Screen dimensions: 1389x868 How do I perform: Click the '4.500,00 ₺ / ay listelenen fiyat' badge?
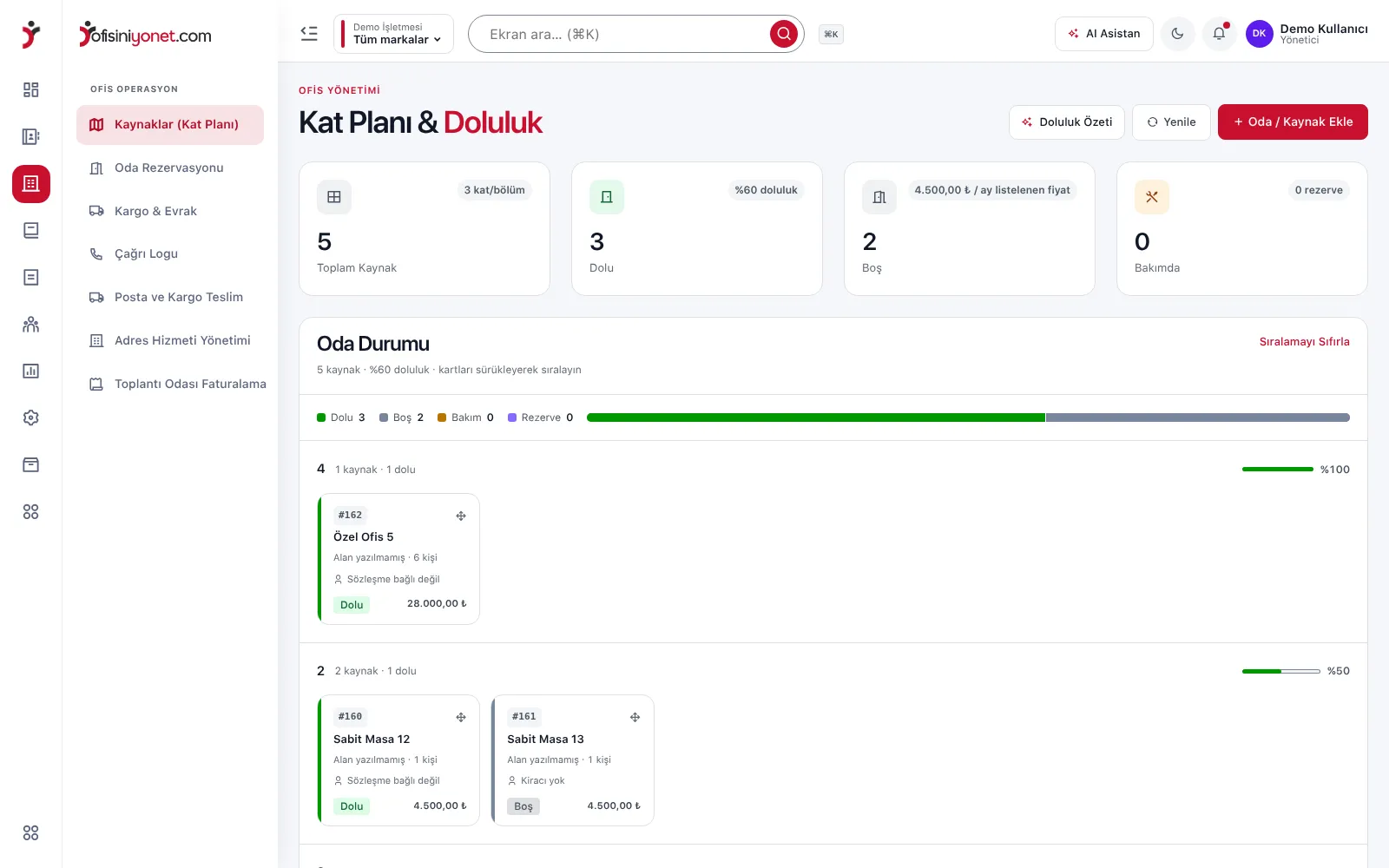click(x=992, y=190)
